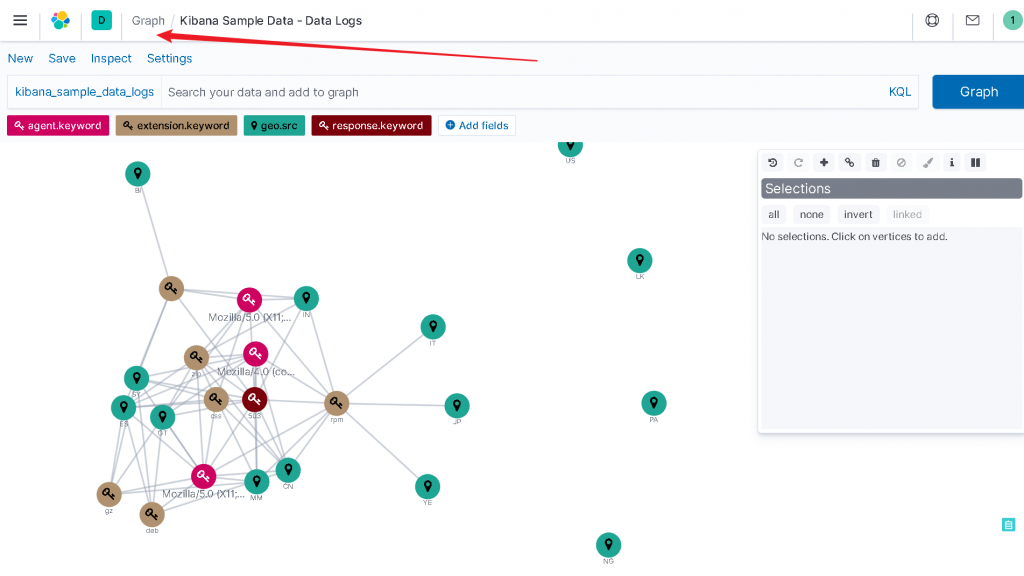The width and height of the screenshot is (1024, 576).
Task: Click the 'No selections. Click on vertices' text
Action: 854,236
